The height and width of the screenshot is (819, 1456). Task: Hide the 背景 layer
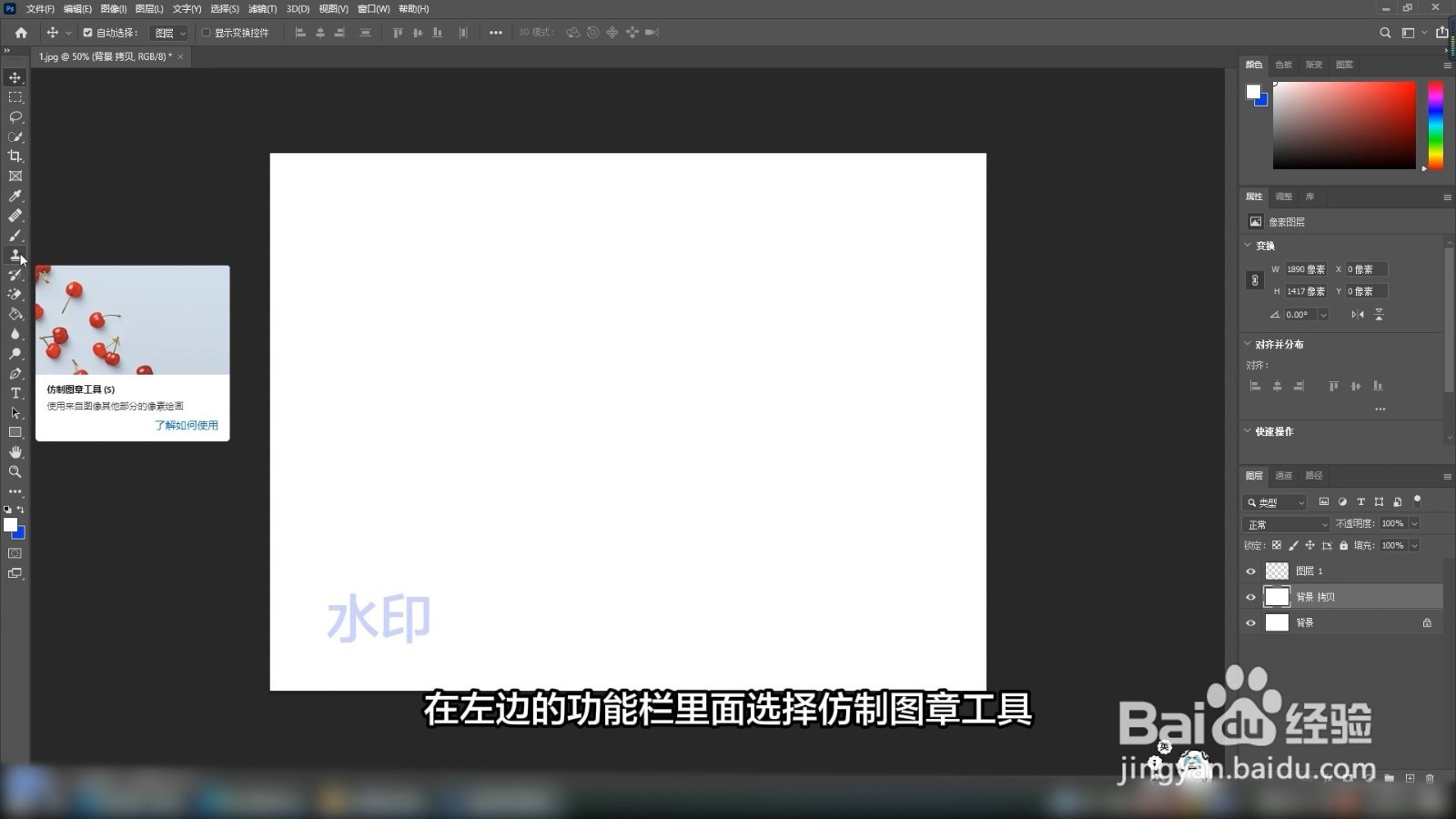click(x=1251, y=622)
